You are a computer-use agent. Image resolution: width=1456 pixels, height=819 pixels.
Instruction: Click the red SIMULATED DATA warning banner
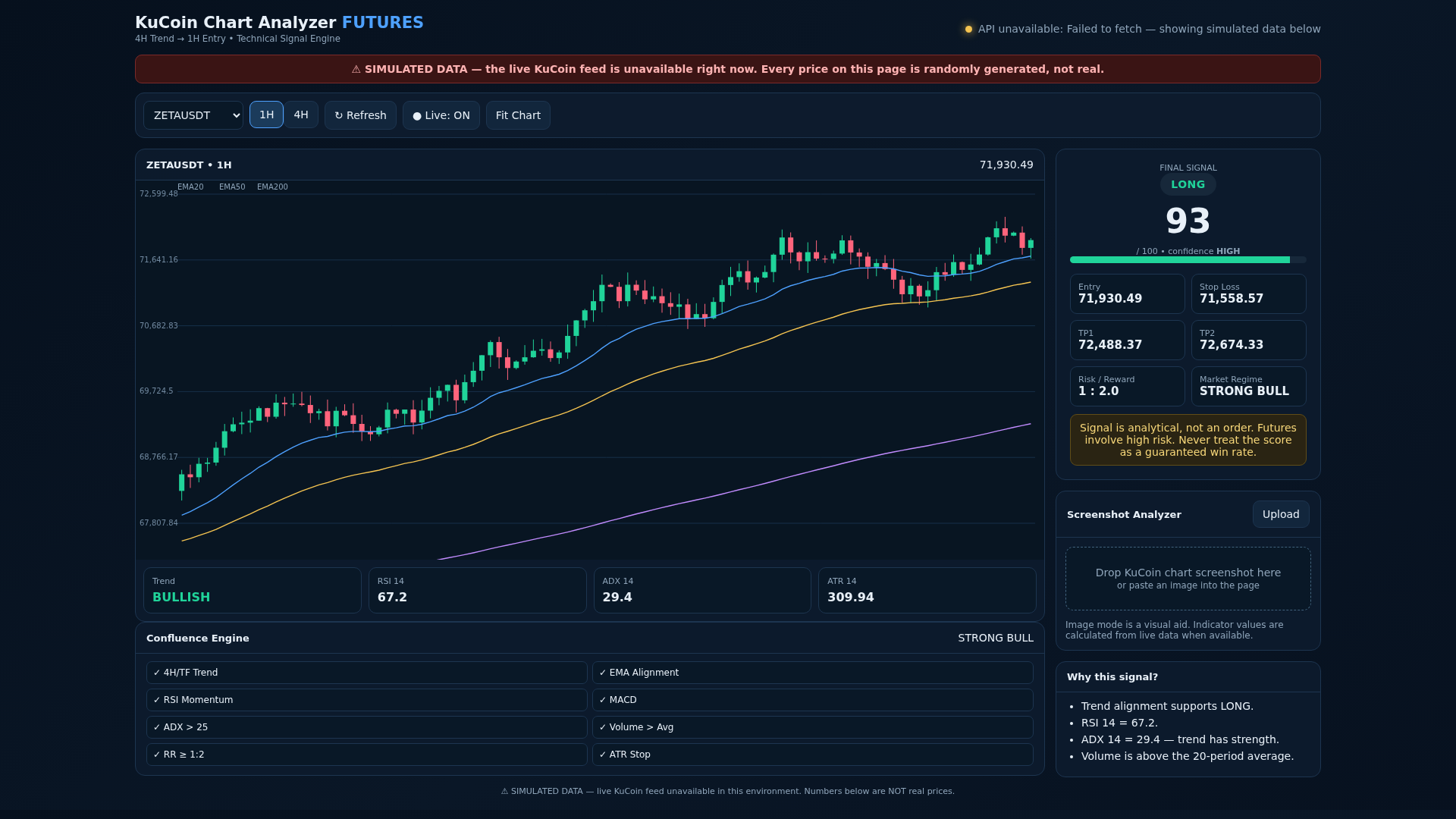pos(728,69)
